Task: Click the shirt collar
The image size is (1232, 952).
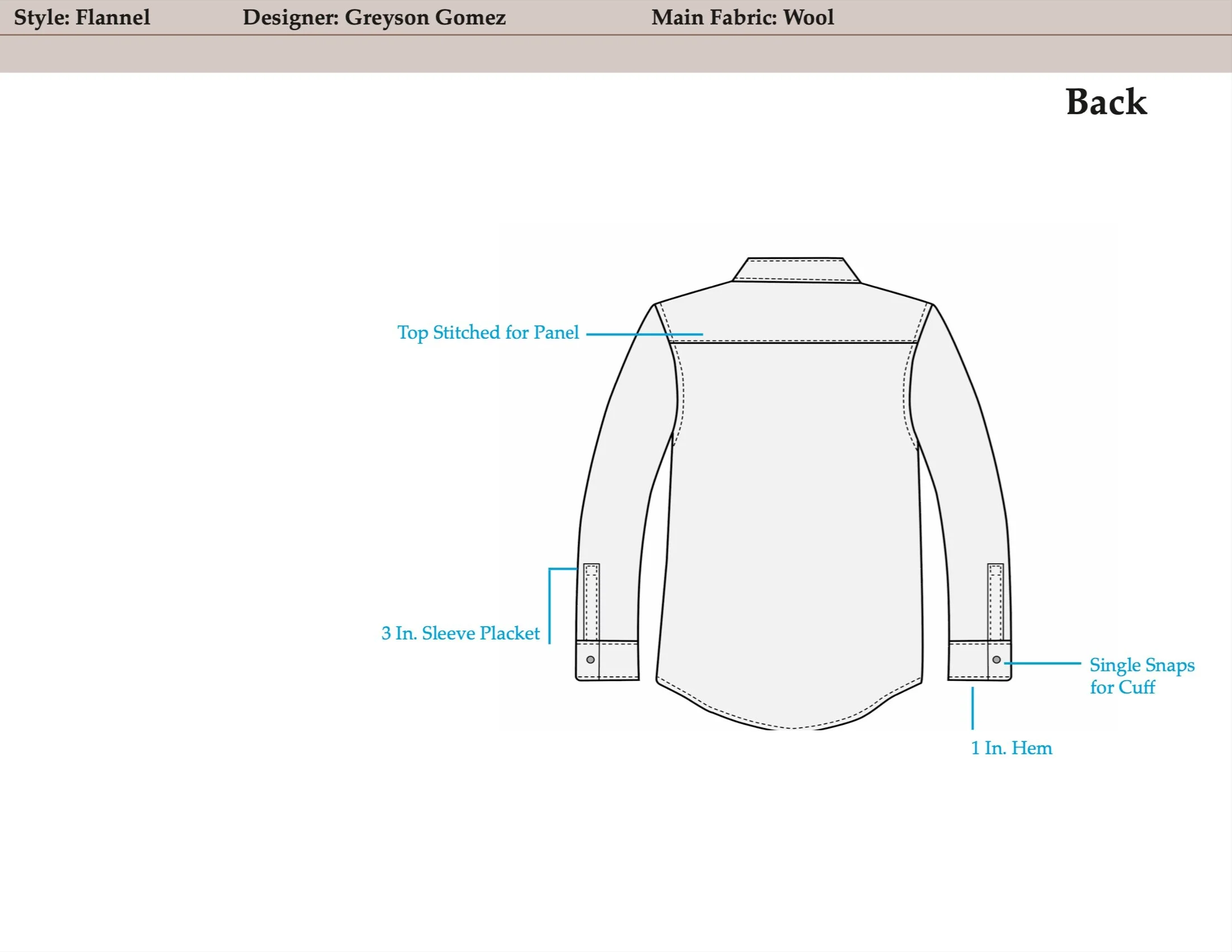Action: coord(795,270)
